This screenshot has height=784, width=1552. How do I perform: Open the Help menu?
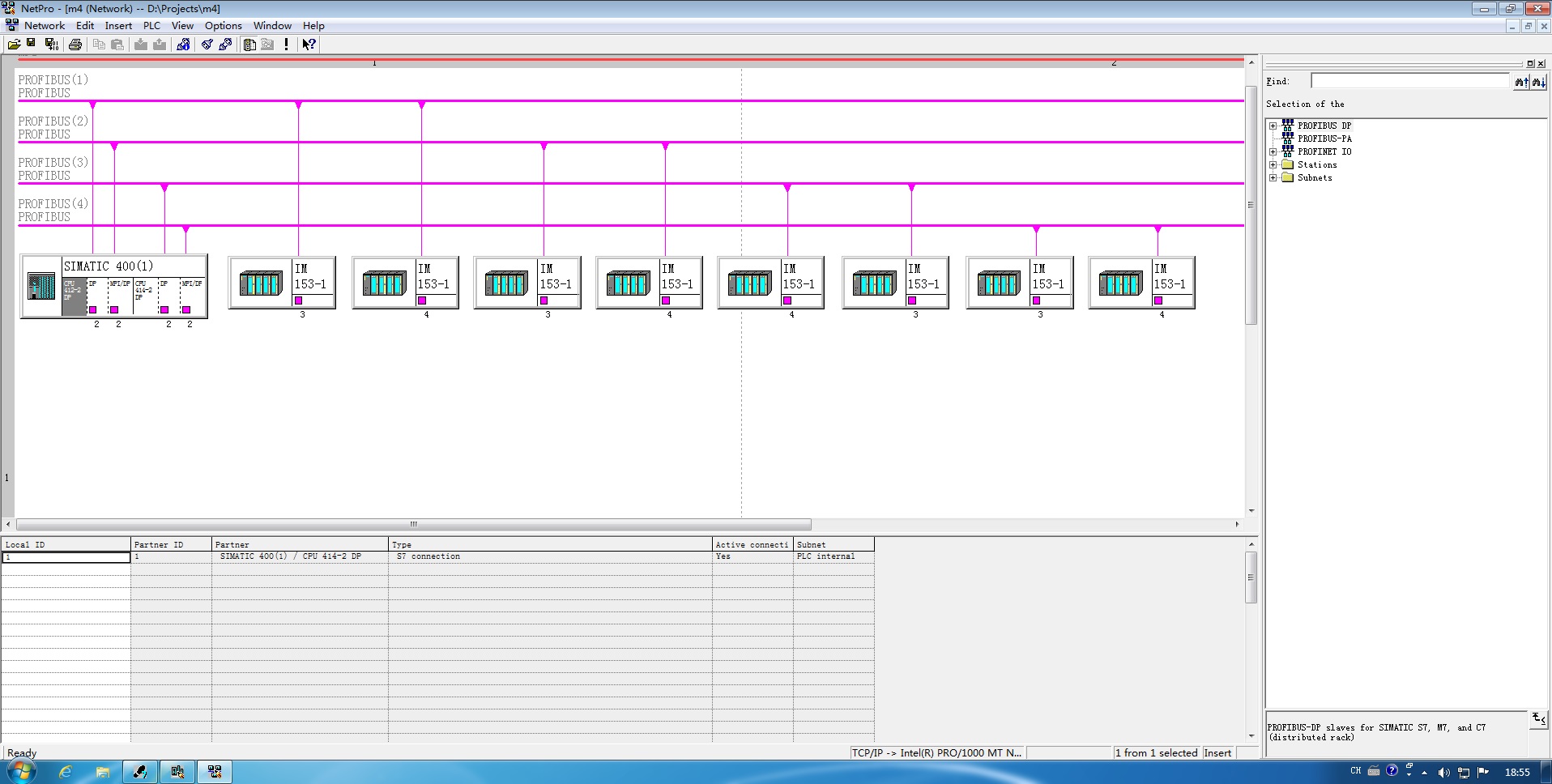(x=313, y=26)
